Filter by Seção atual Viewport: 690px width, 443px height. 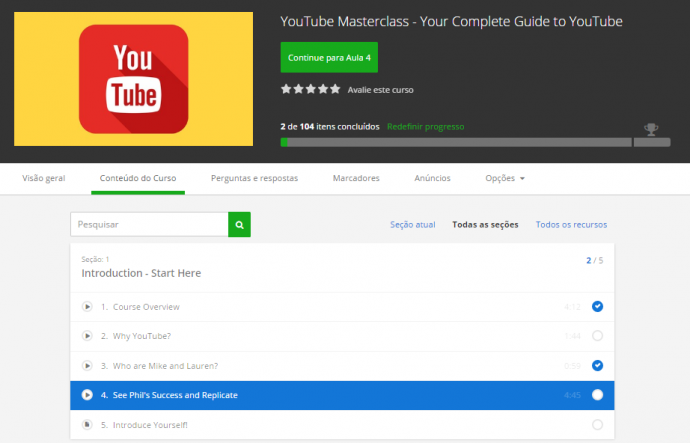pyautogui.click(x=412, y=225)
